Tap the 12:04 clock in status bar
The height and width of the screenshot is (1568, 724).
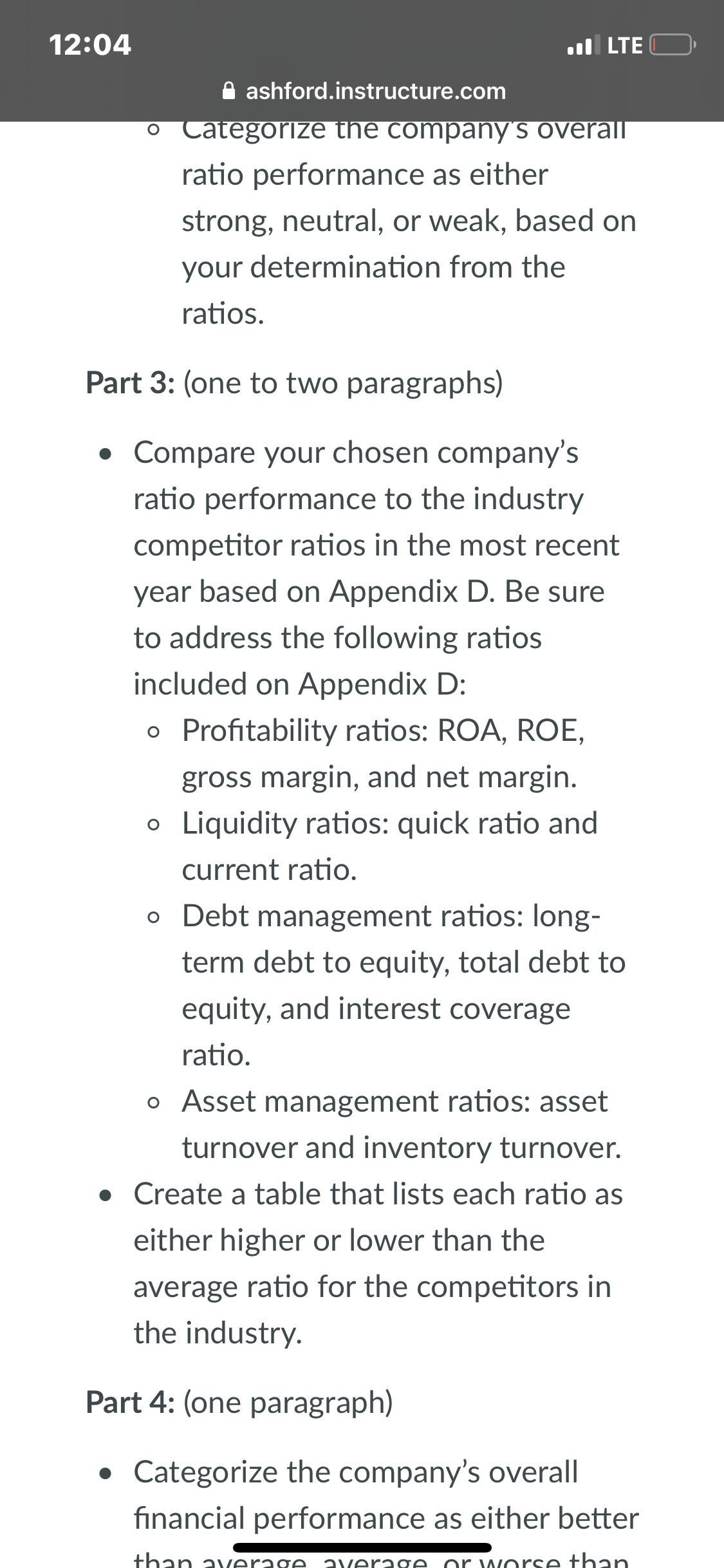pos(90,45)
